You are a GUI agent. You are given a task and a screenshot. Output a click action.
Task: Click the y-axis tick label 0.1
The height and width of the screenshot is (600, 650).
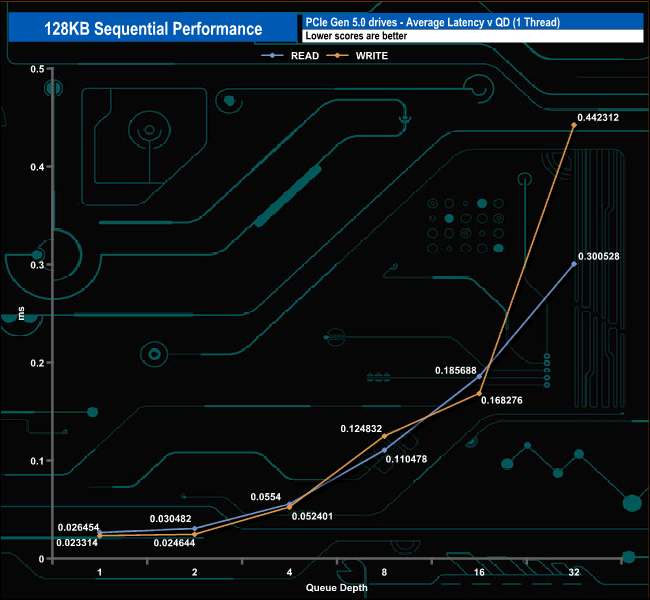tap(37, 461)
